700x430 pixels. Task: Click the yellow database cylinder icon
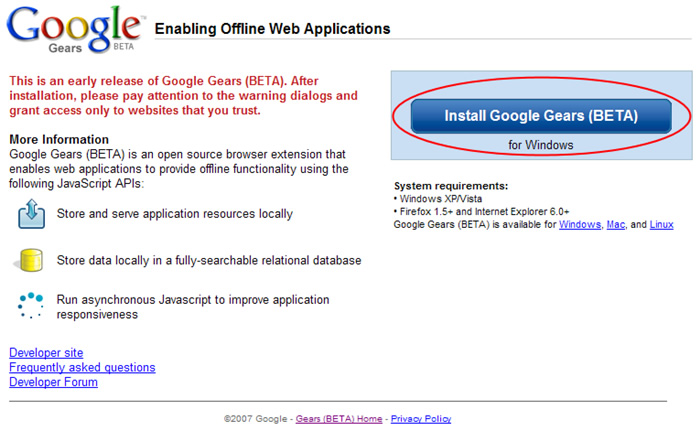[x=29, y=260]
